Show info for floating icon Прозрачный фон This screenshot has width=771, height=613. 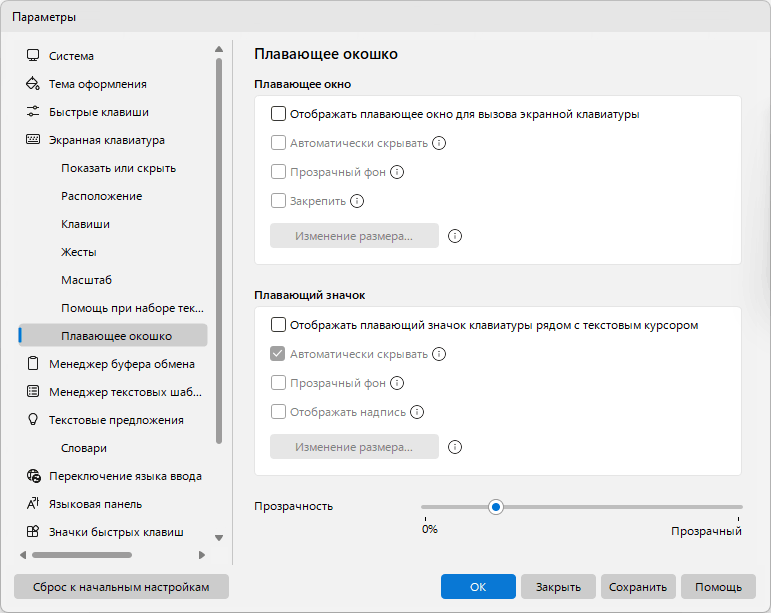click(x=397, y=383)
